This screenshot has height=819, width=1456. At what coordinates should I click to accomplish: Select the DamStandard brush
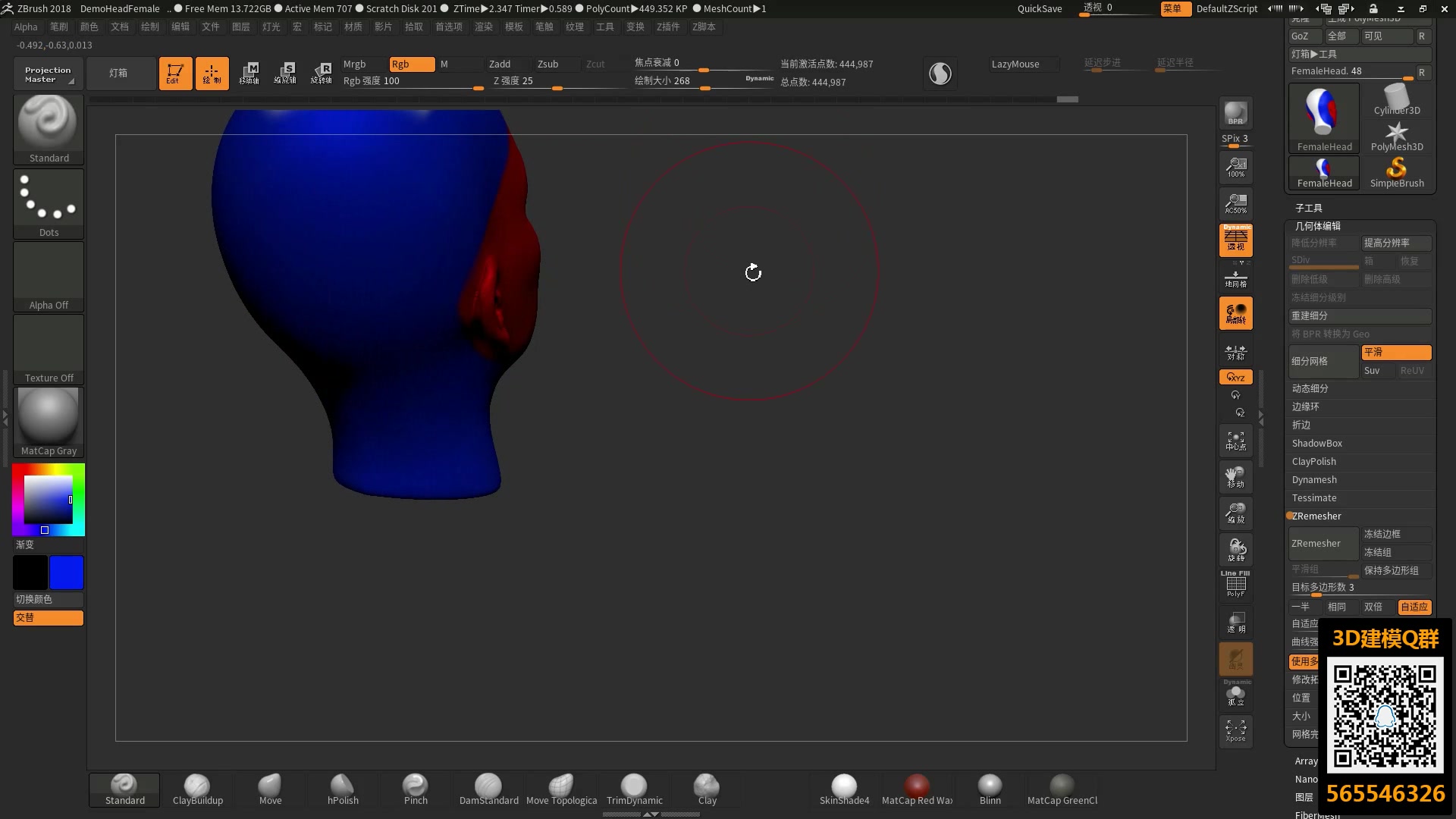(x=488, y=789)
